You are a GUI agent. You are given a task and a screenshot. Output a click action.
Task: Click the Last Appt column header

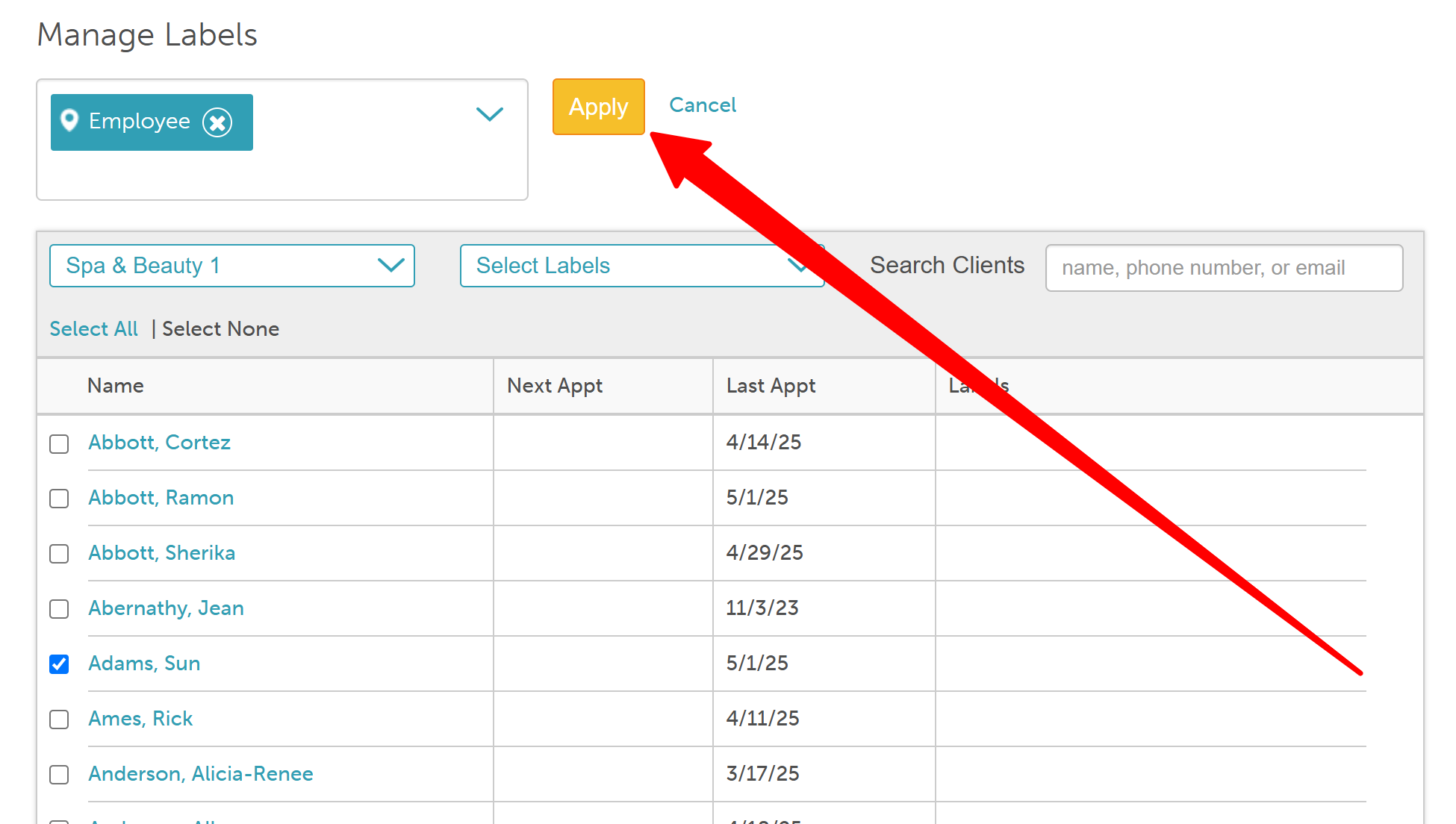770,386
